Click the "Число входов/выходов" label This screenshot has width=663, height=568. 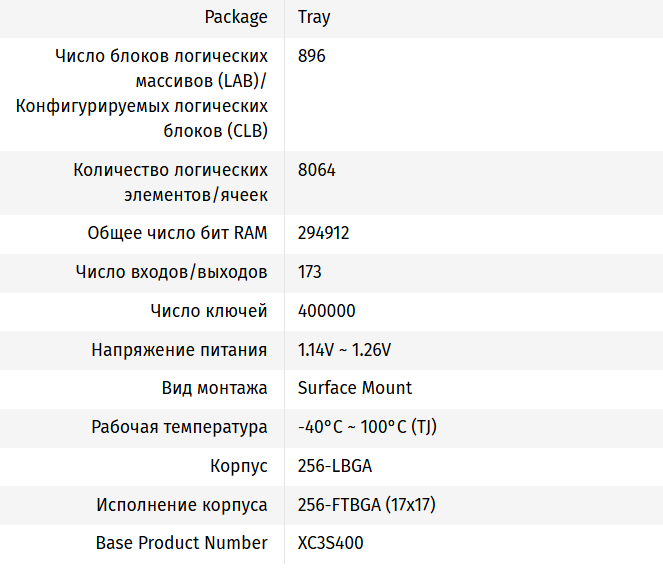pyautogui.click(x=172, y=272)
